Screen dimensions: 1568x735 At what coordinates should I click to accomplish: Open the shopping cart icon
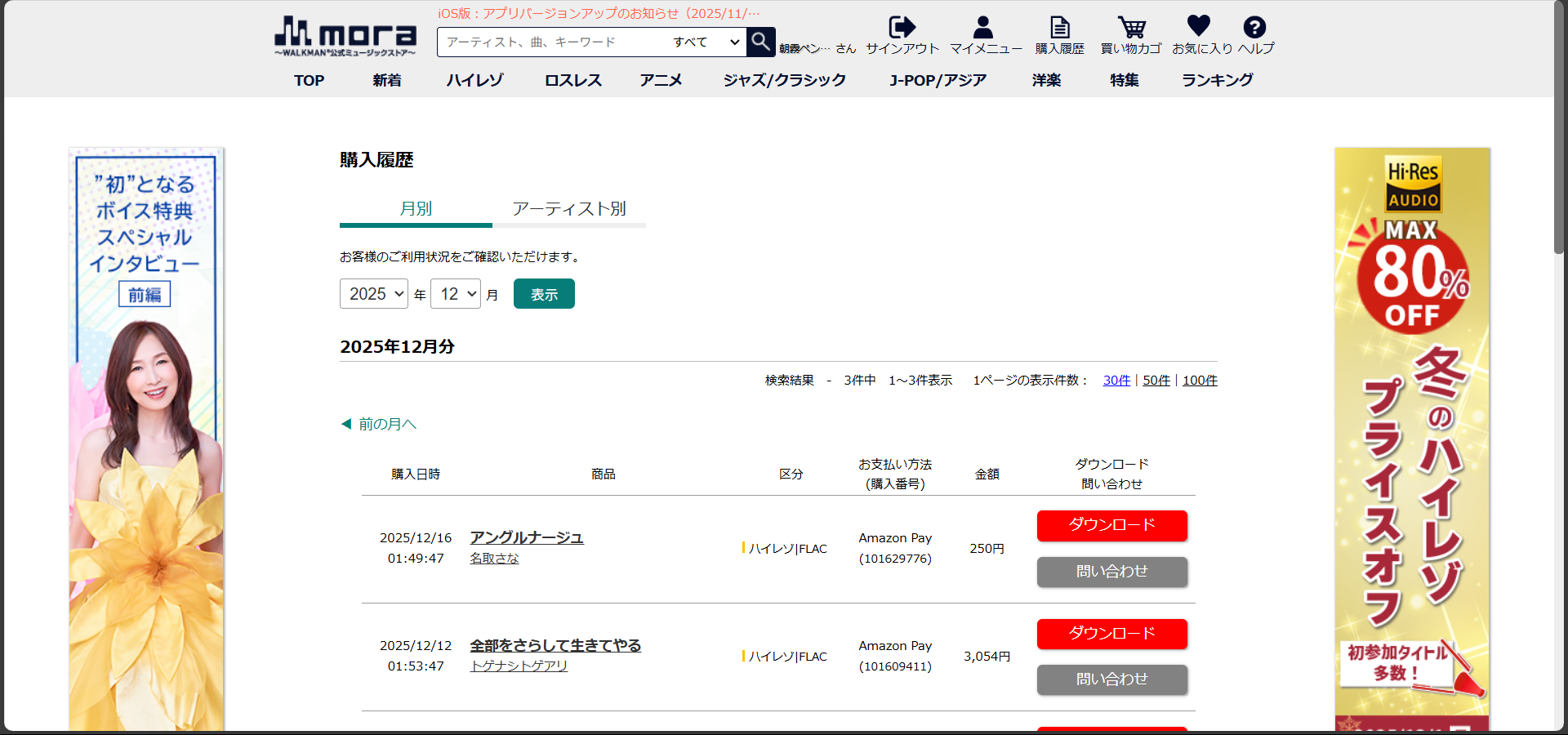tap(1131, 29)
